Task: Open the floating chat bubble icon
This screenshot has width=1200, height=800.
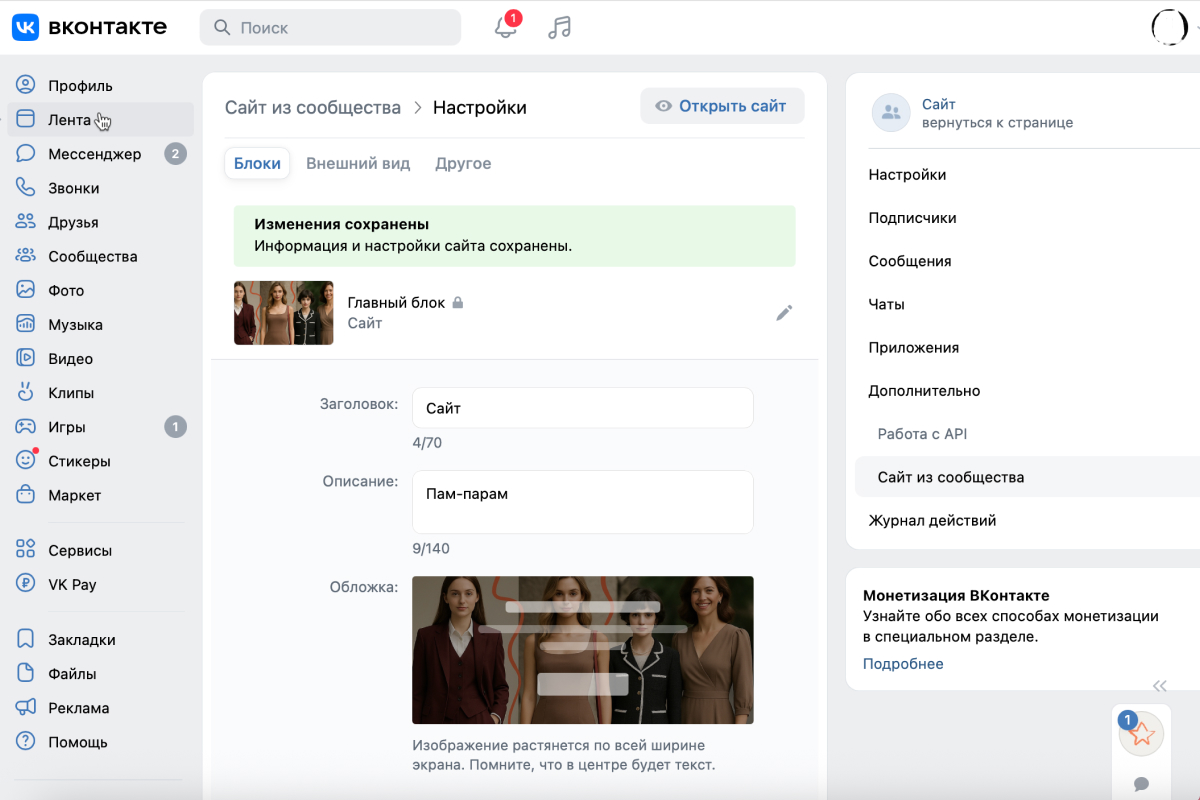Action: [x=1141, y=783]
